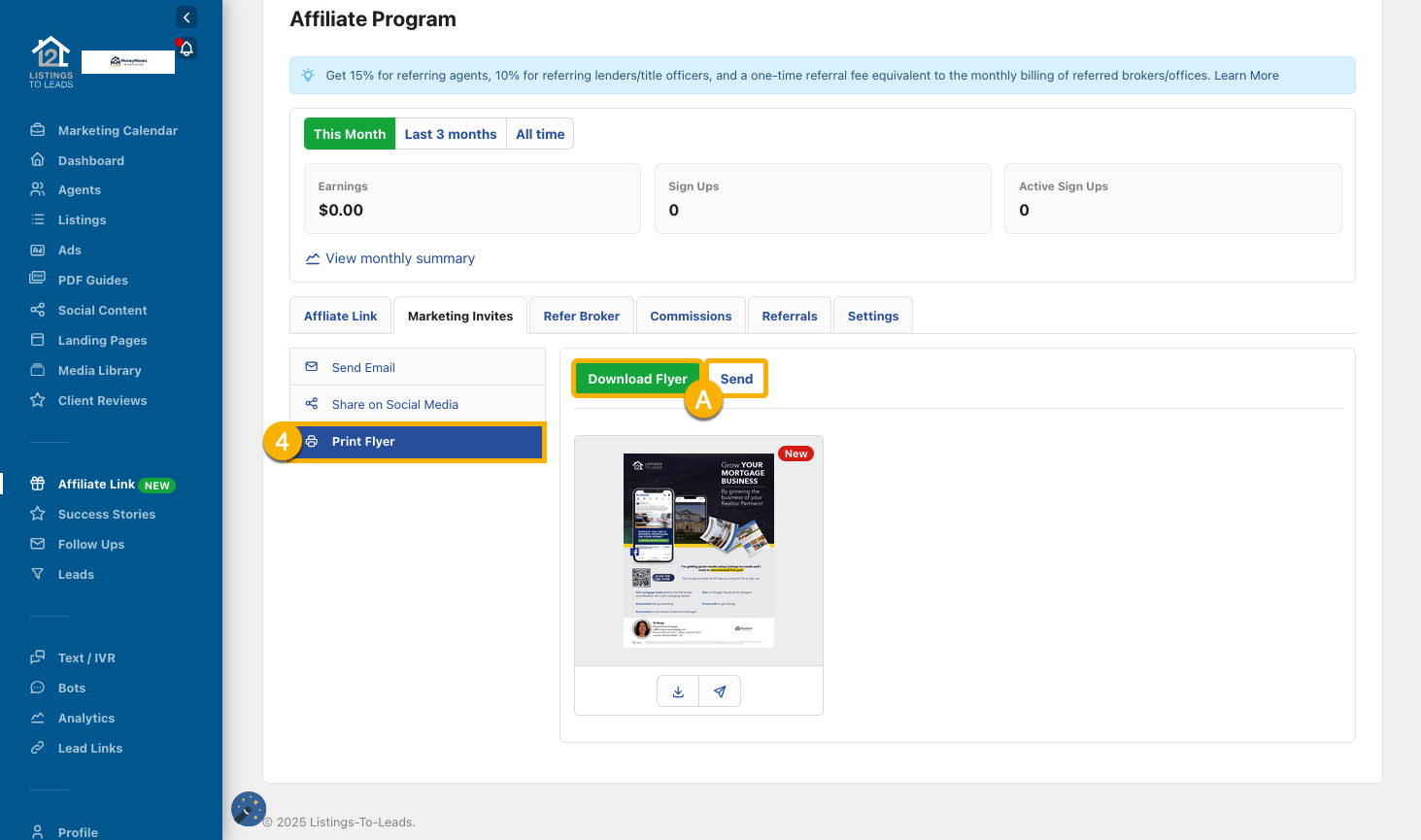Select the All time filter
This screenshot has height=840, width=1421.
tap(540, 134)
